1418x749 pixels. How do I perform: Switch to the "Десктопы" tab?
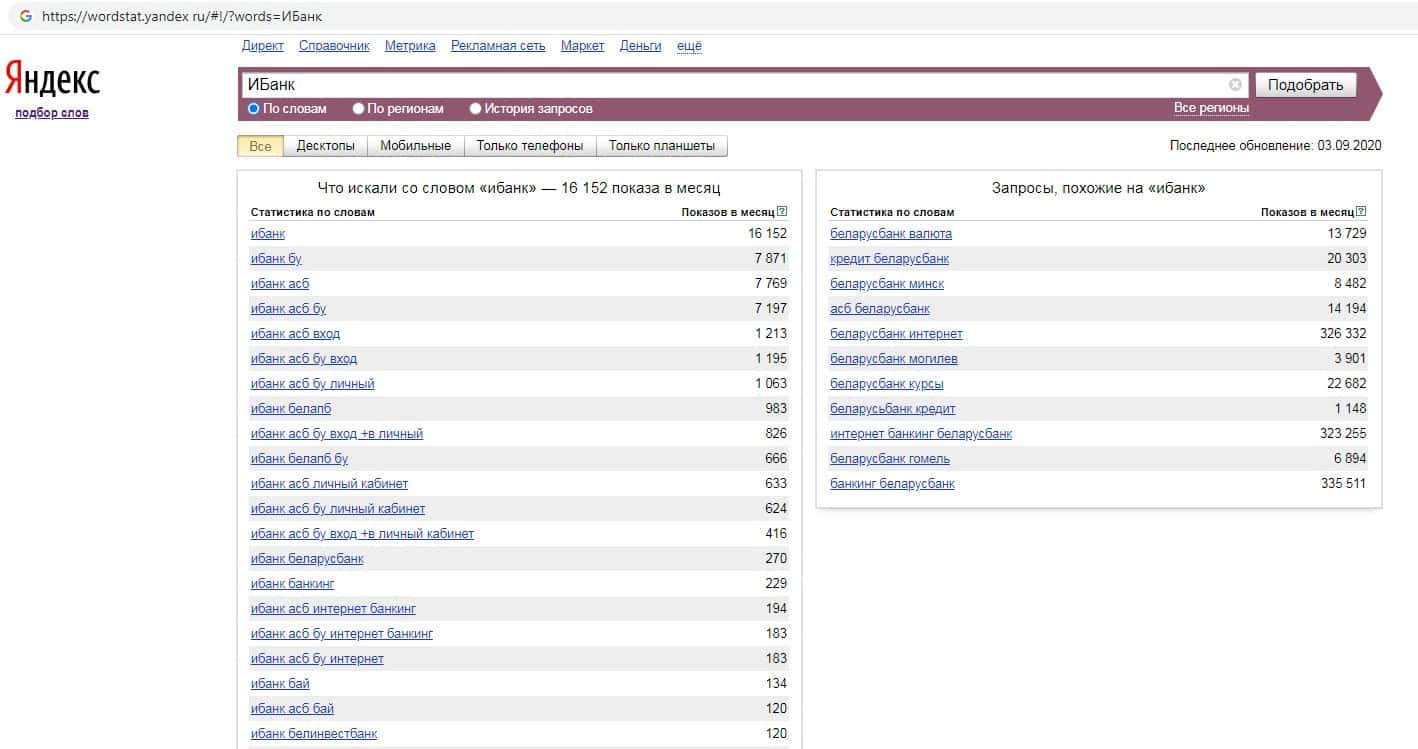325,146
